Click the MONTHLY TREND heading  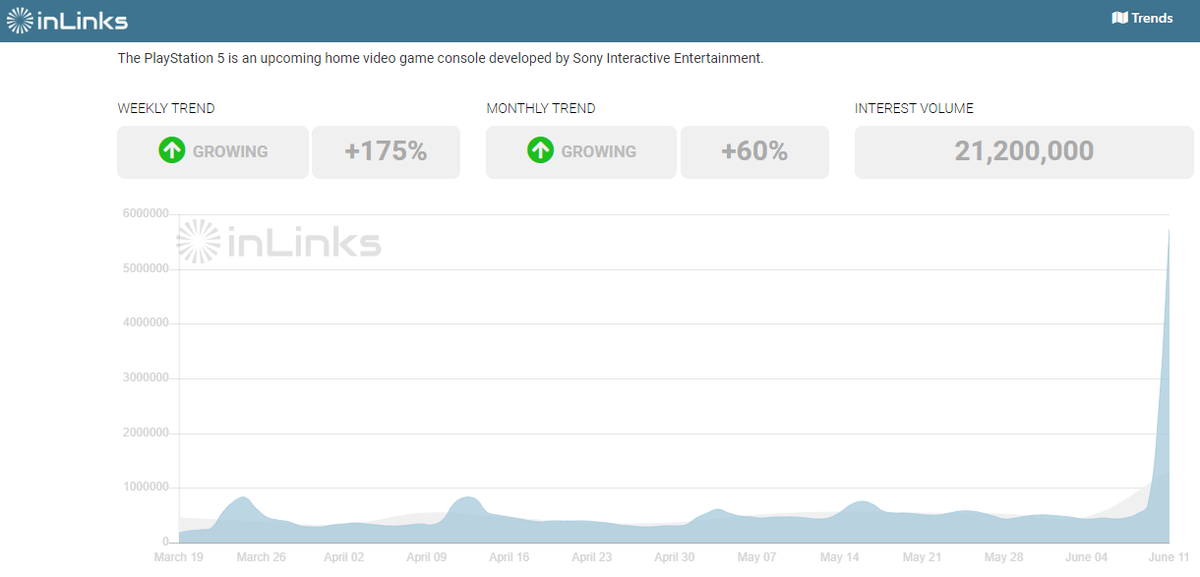click(540, 109)
